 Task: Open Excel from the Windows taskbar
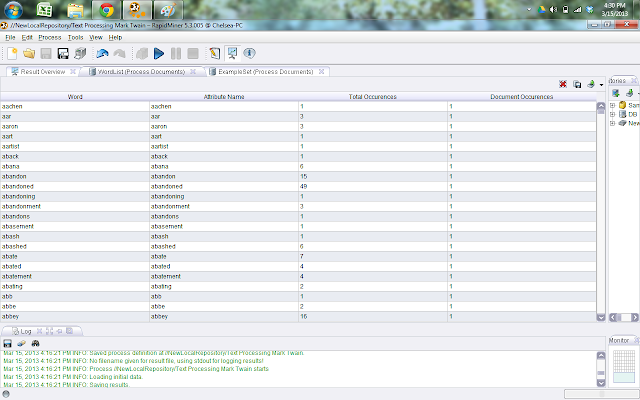pos(44,10)
